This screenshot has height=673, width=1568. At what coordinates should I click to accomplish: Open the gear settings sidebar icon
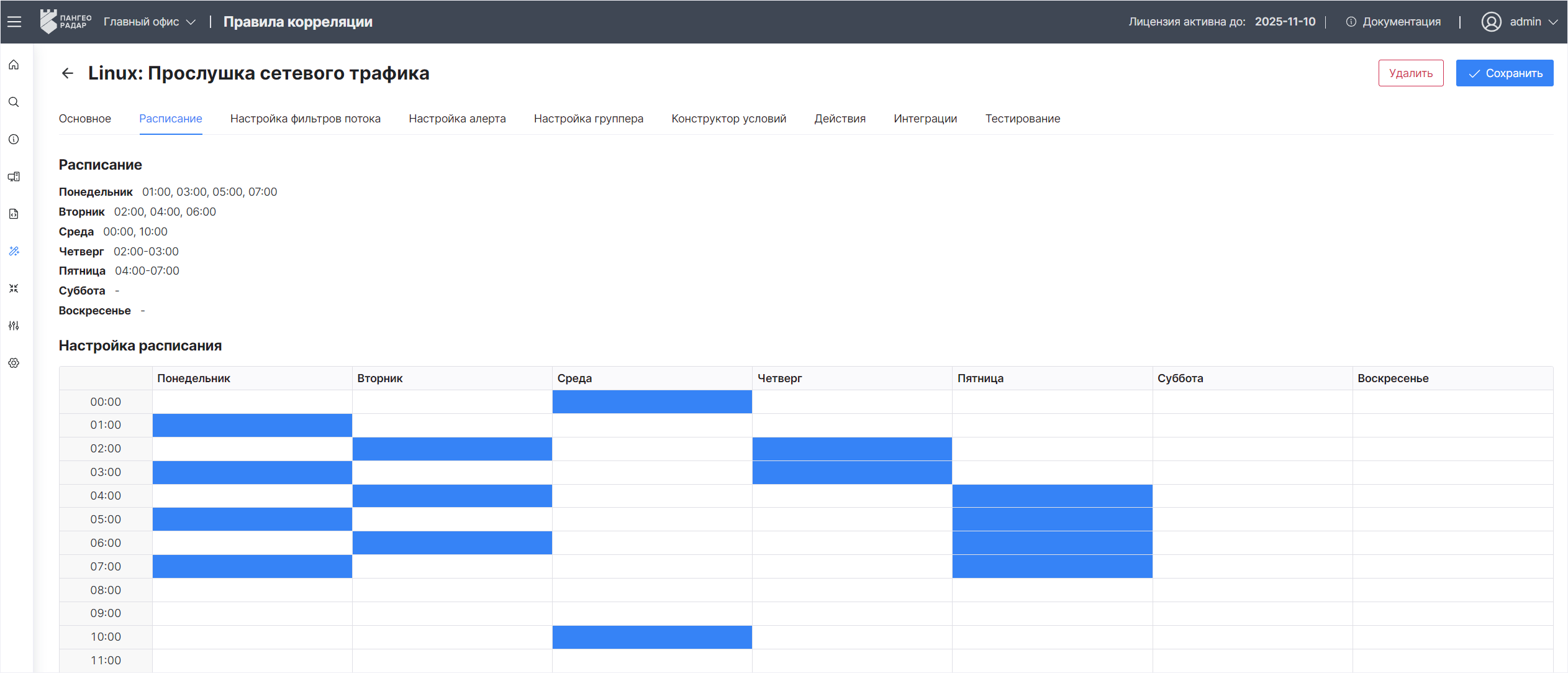coord(14,363)
